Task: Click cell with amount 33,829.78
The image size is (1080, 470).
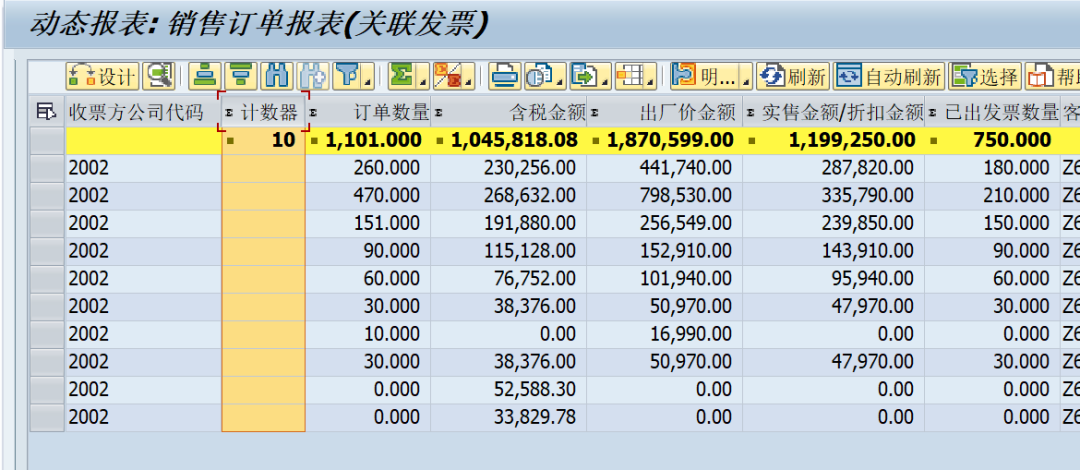Action: 509,417
